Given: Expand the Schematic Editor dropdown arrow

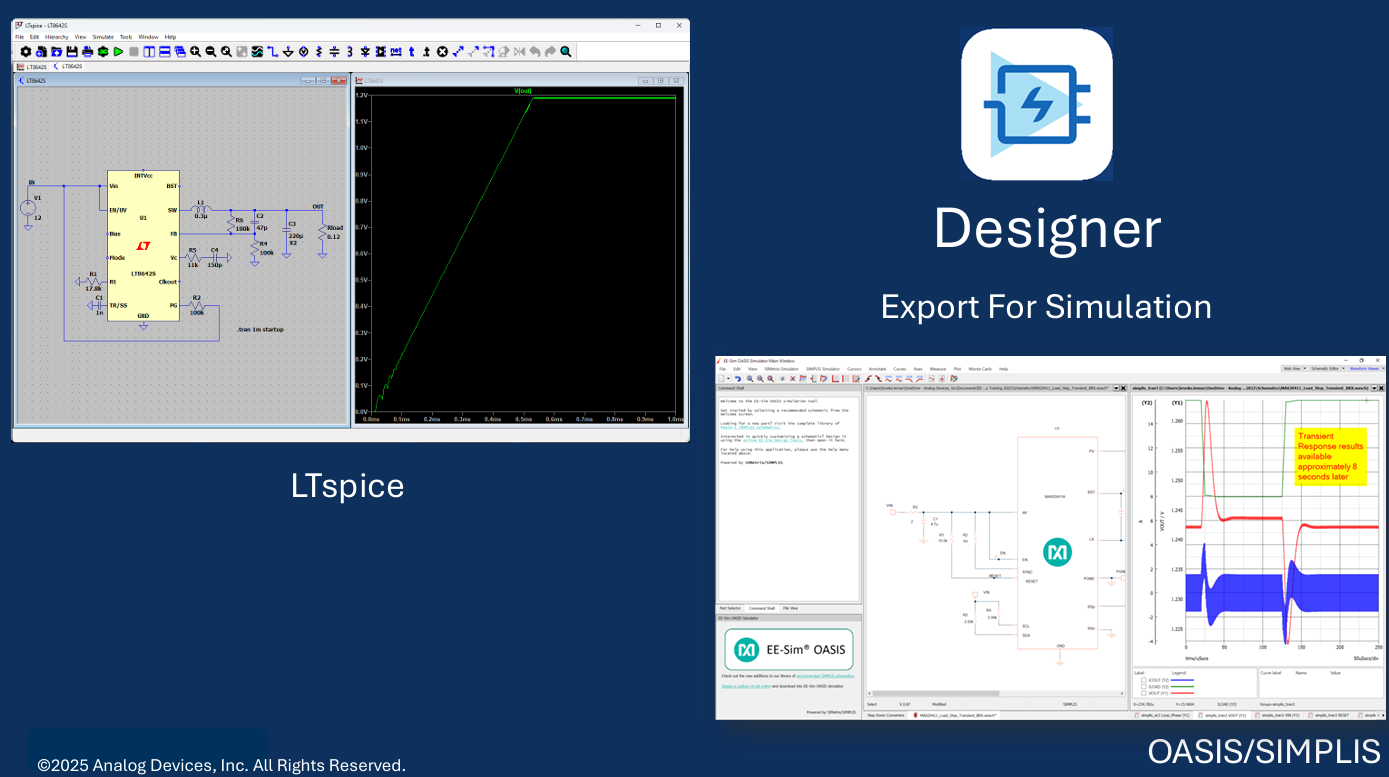Looking at the screenshot, I should pyautogui.click(x=1341, y=368).
